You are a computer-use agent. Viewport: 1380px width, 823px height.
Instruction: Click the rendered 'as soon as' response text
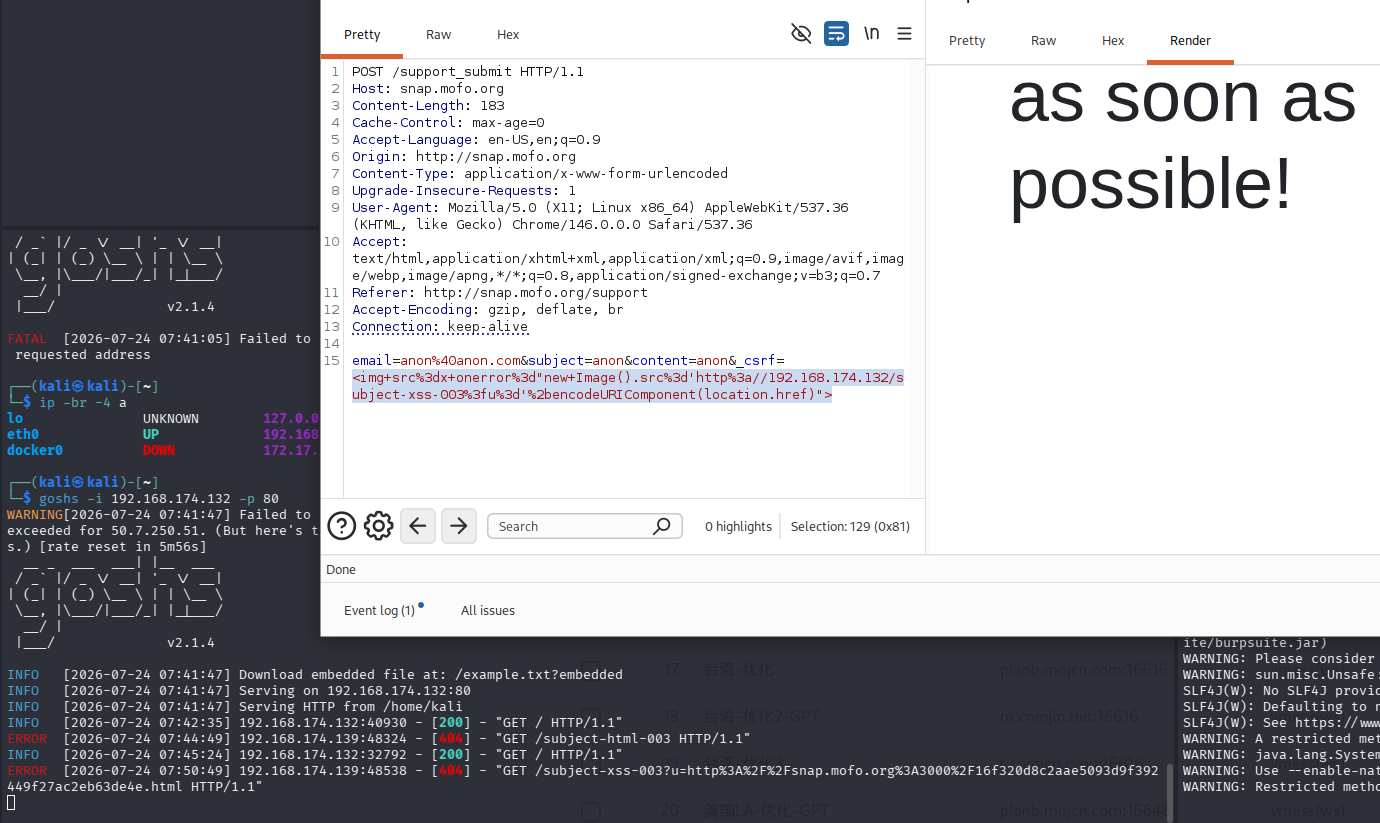(x=1183, y=98)
